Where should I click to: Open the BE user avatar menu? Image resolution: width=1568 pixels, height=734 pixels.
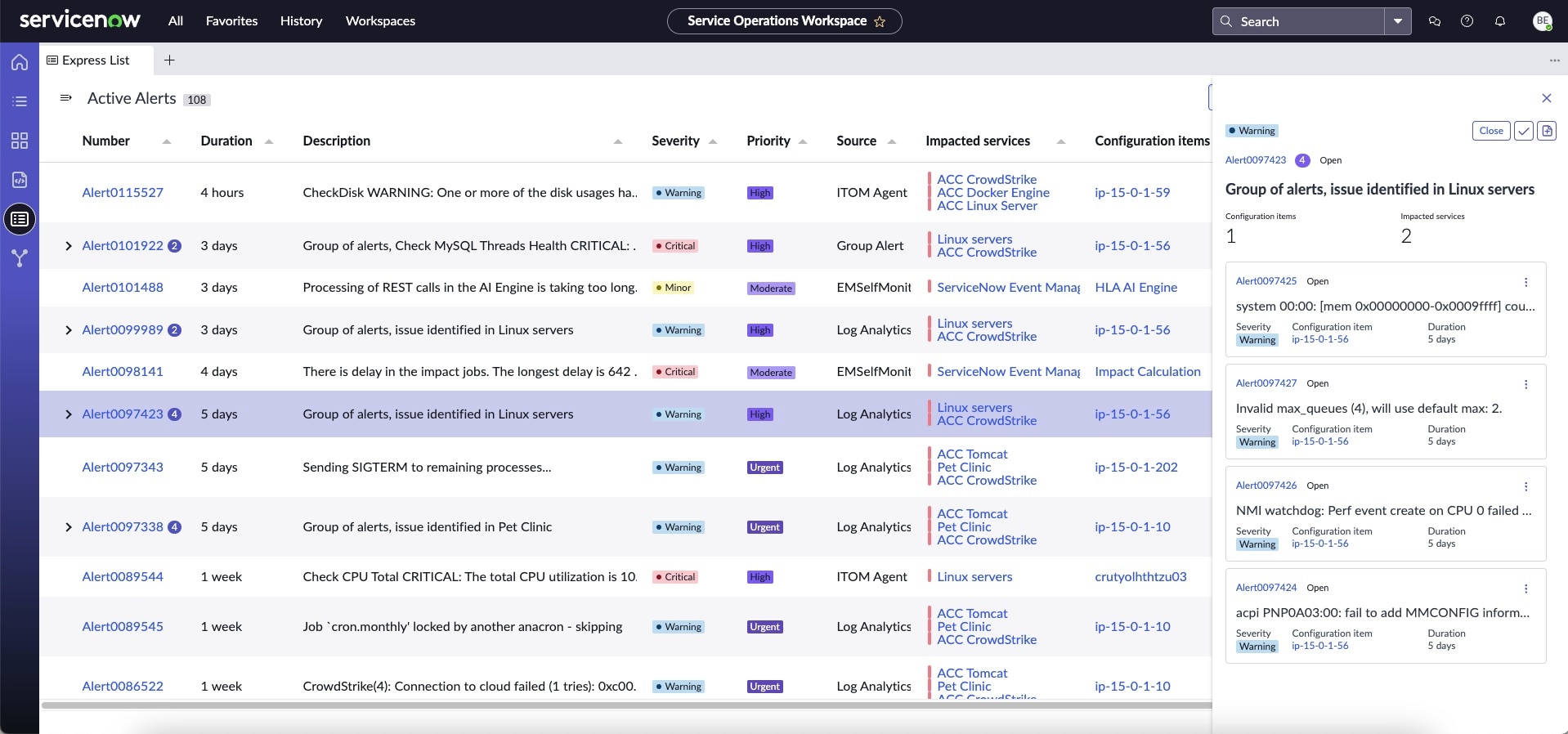pos(1542,21)
